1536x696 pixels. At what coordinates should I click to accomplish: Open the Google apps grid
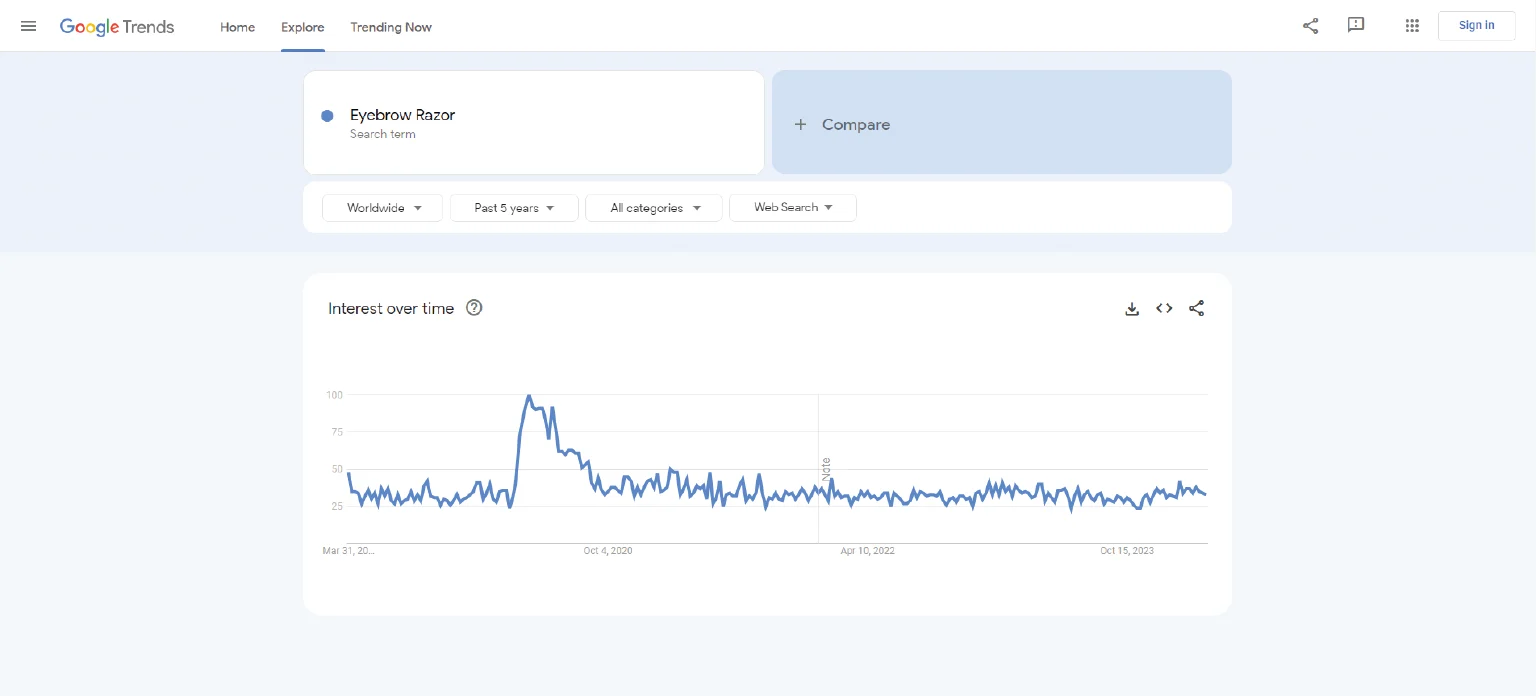click(x=1412, y=26)
